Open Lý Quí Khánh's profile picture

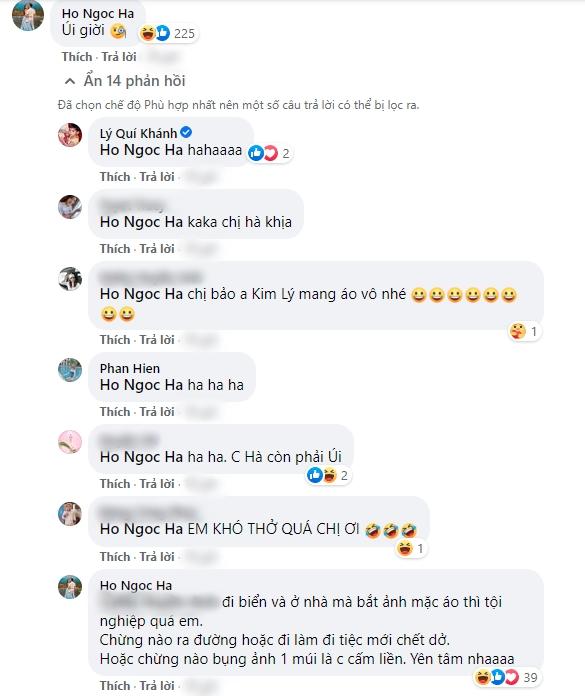70,134
